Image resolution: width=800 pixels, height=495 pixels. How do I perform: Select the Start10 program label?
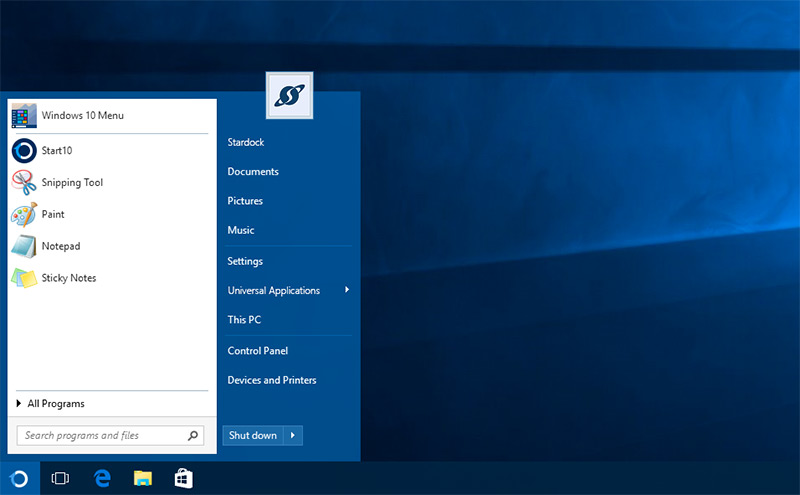tap(57, 151)
